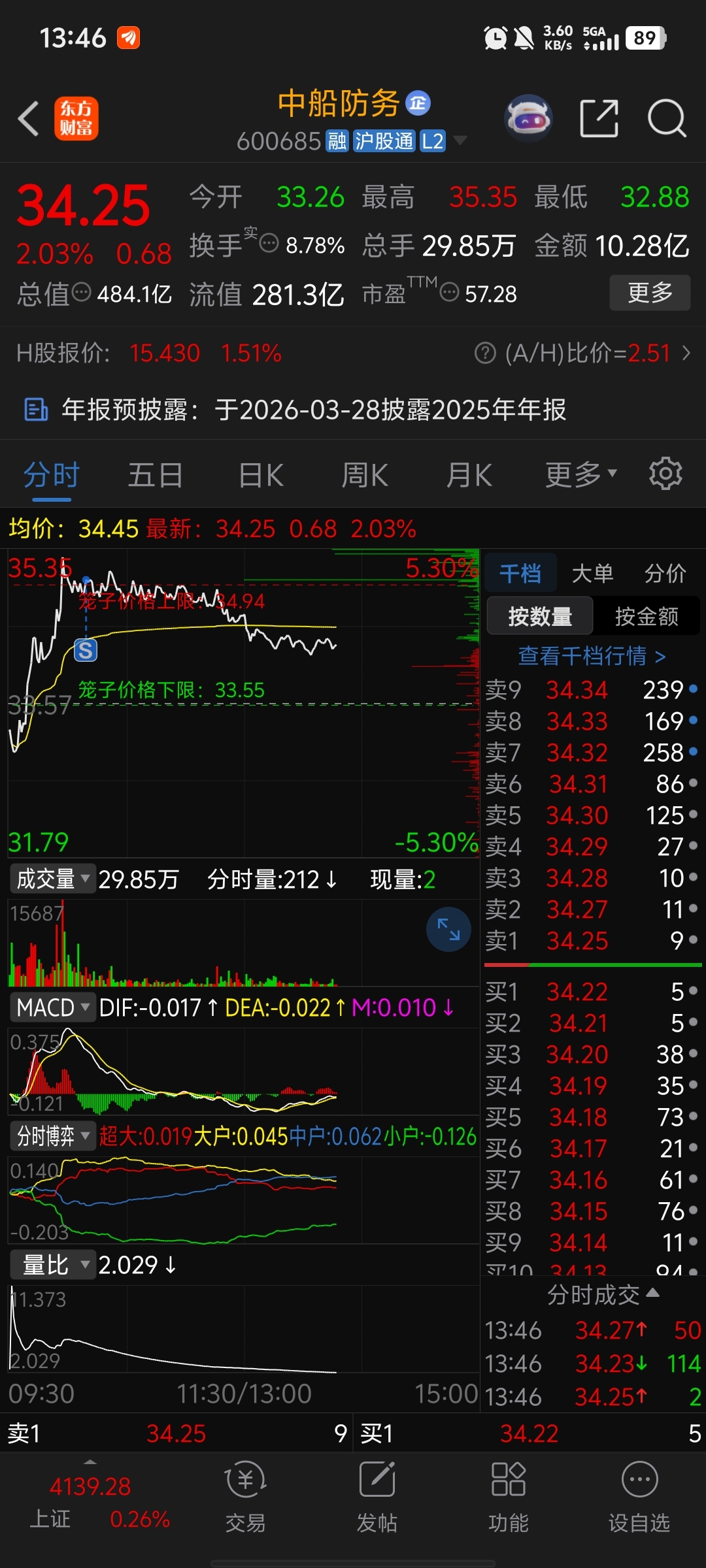This screenshot has width=706, height=1568.
Task: Tap the muted bell status icon
Action: tap(524, 38)
